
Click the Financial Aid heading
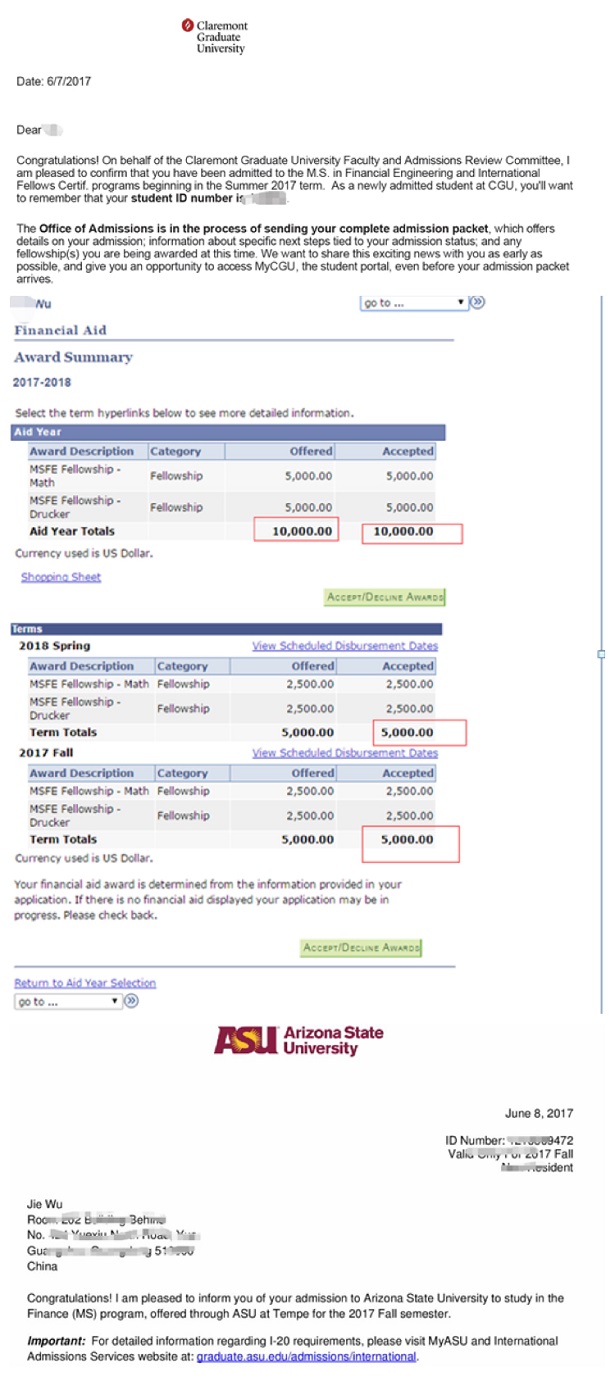(x=60, y=330)
